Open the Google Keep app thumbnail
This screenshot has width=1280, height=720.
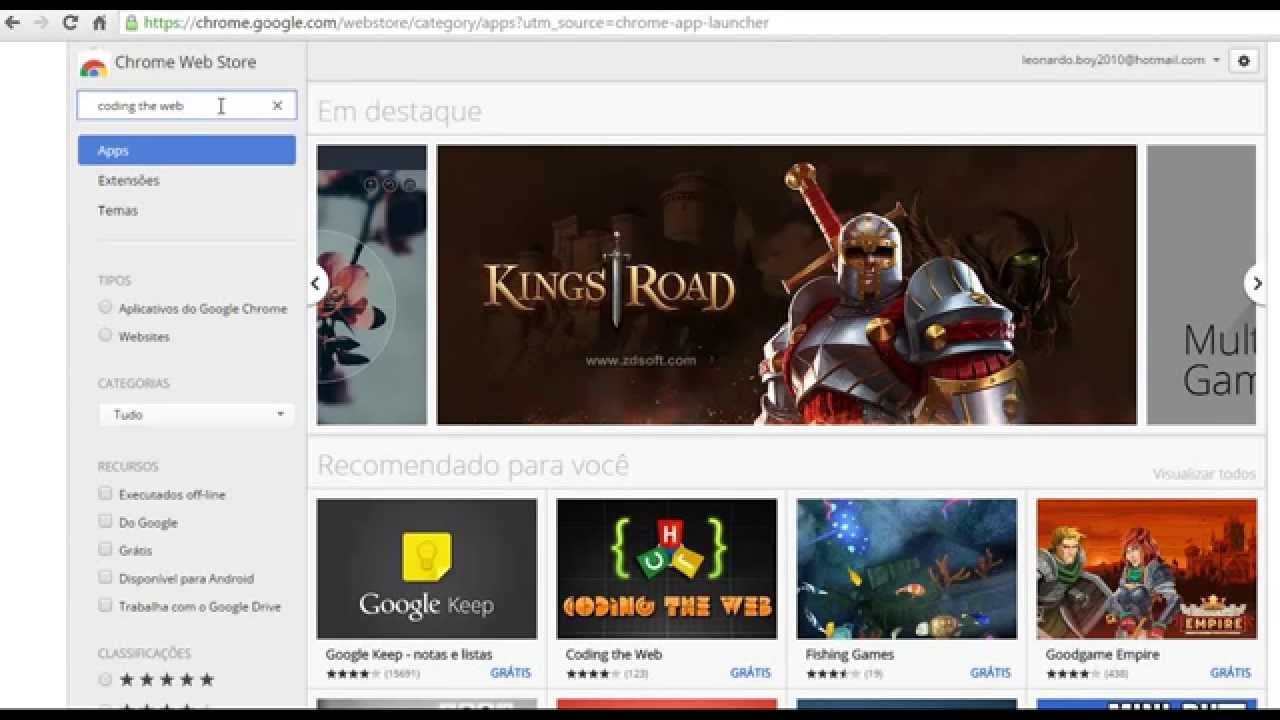pyautogui.click(x=427, y=569)
